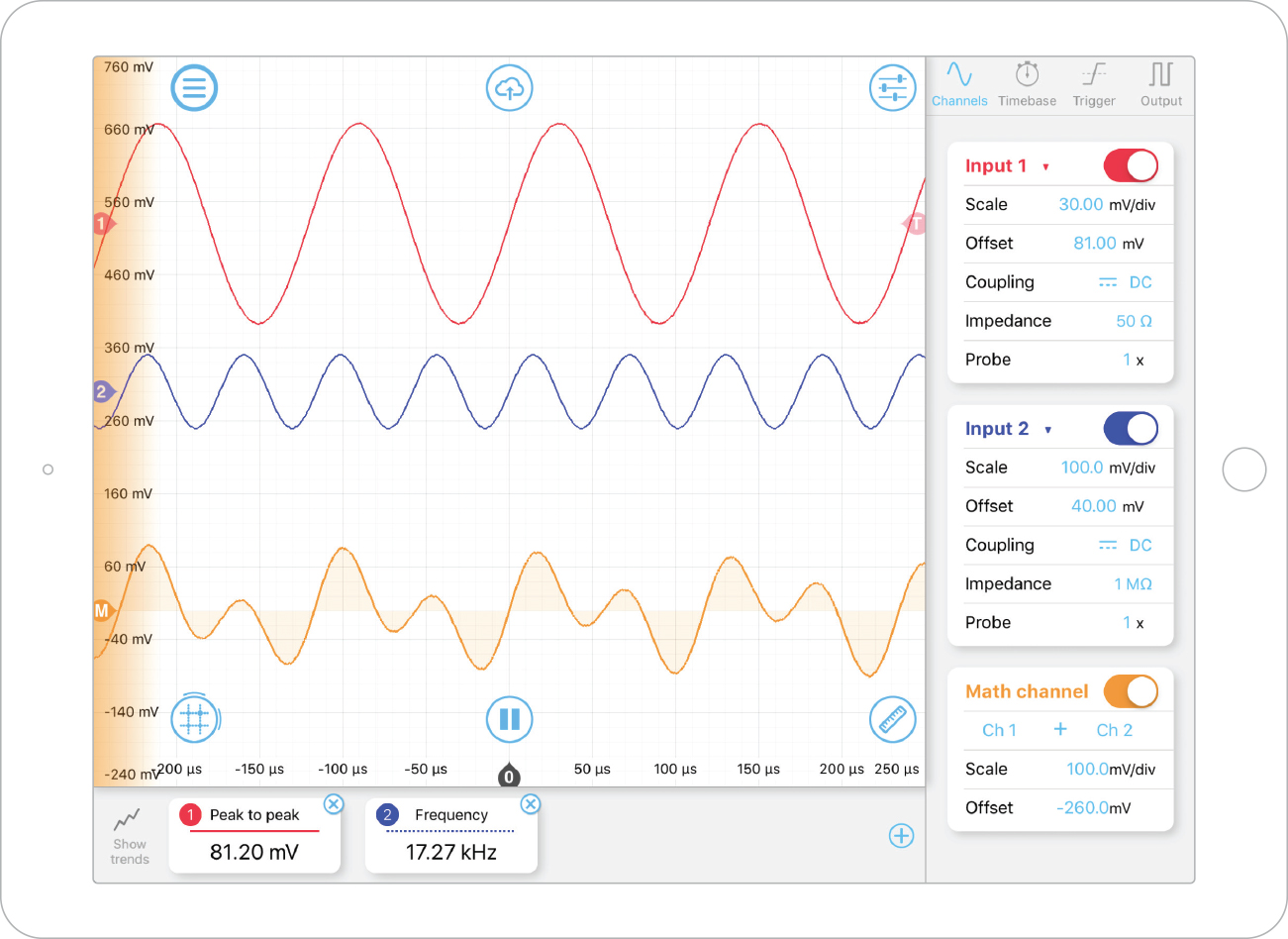This screenshot has width=1288, height=939.
Task: Click the cursors grid icon
Action: tap(195, 719)
